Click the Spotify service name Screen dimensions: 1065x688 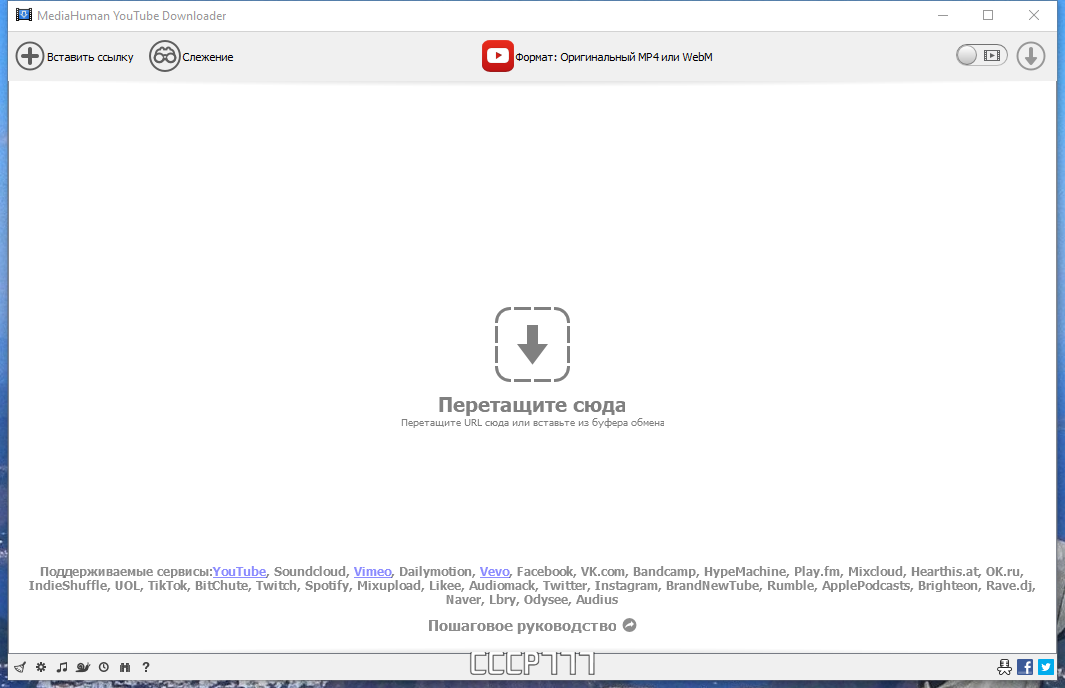click(327, 585)
